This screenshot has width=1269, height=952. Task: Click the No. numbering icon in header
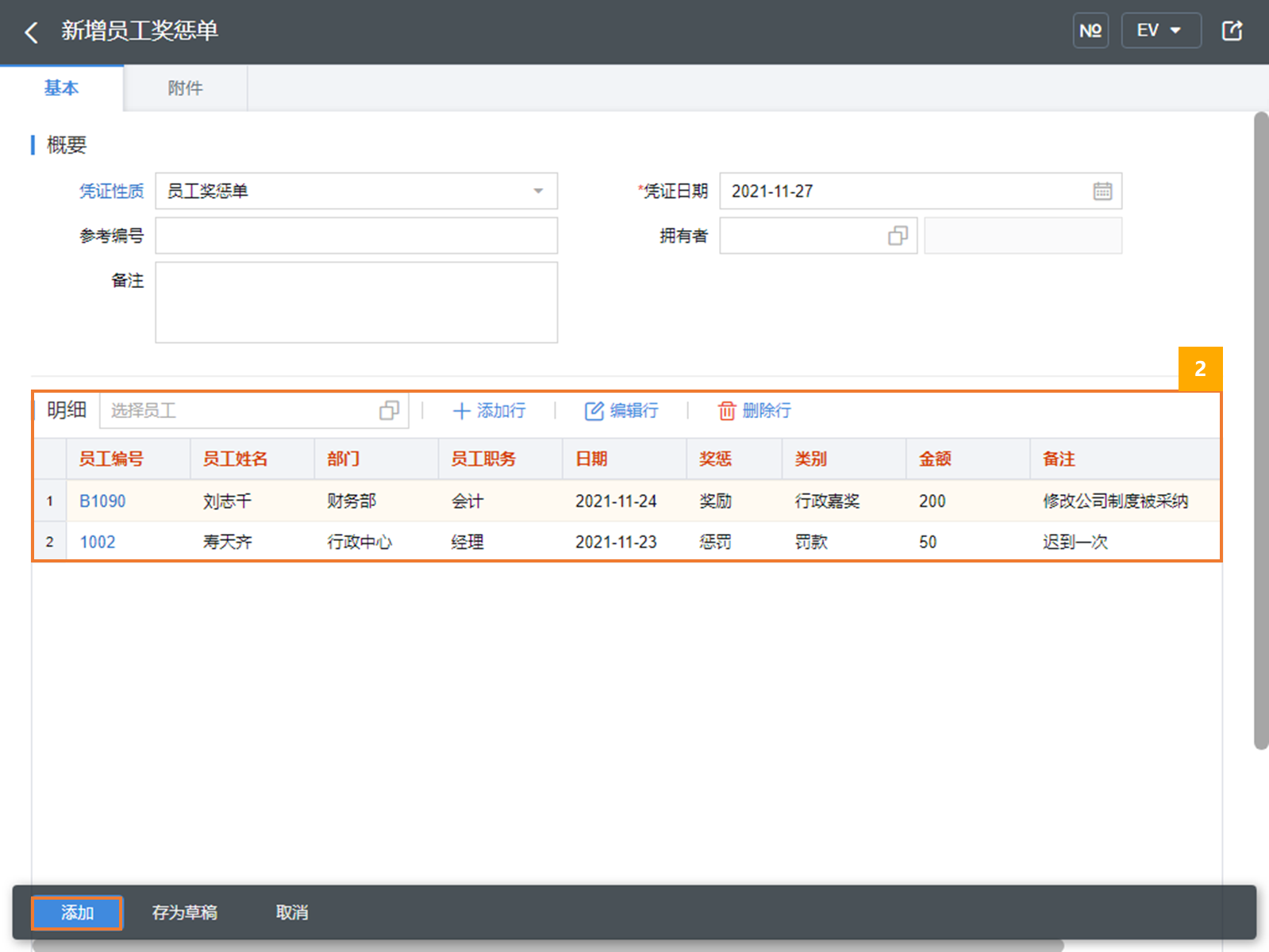pyautogui.click(x=1090, y=31)
